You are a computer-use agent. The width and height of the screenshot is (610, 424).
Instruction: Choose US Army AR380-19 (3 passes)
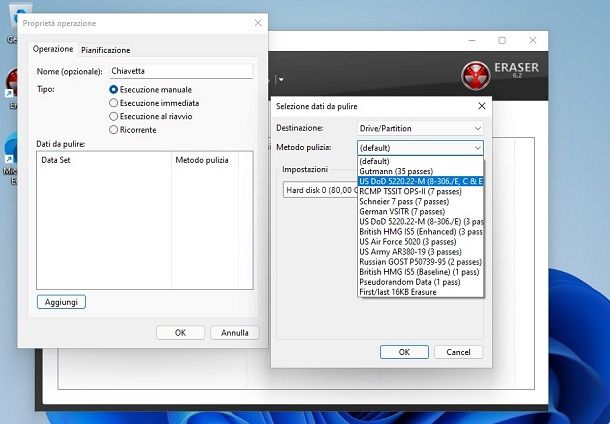[x=420, y=252]
